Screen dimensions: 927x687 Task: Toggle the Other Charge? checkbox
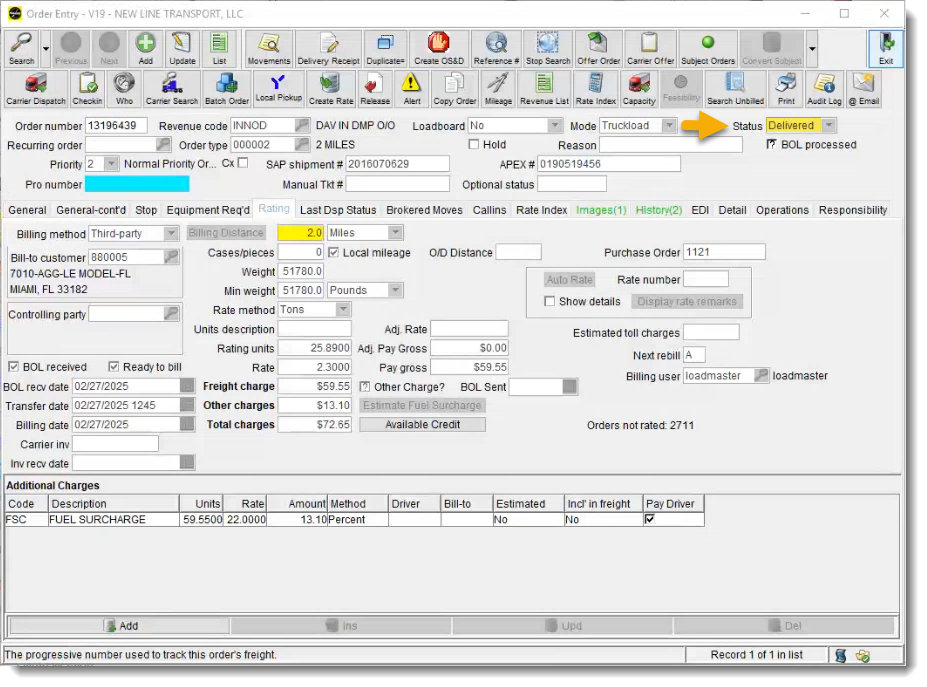tap(365, 387)
